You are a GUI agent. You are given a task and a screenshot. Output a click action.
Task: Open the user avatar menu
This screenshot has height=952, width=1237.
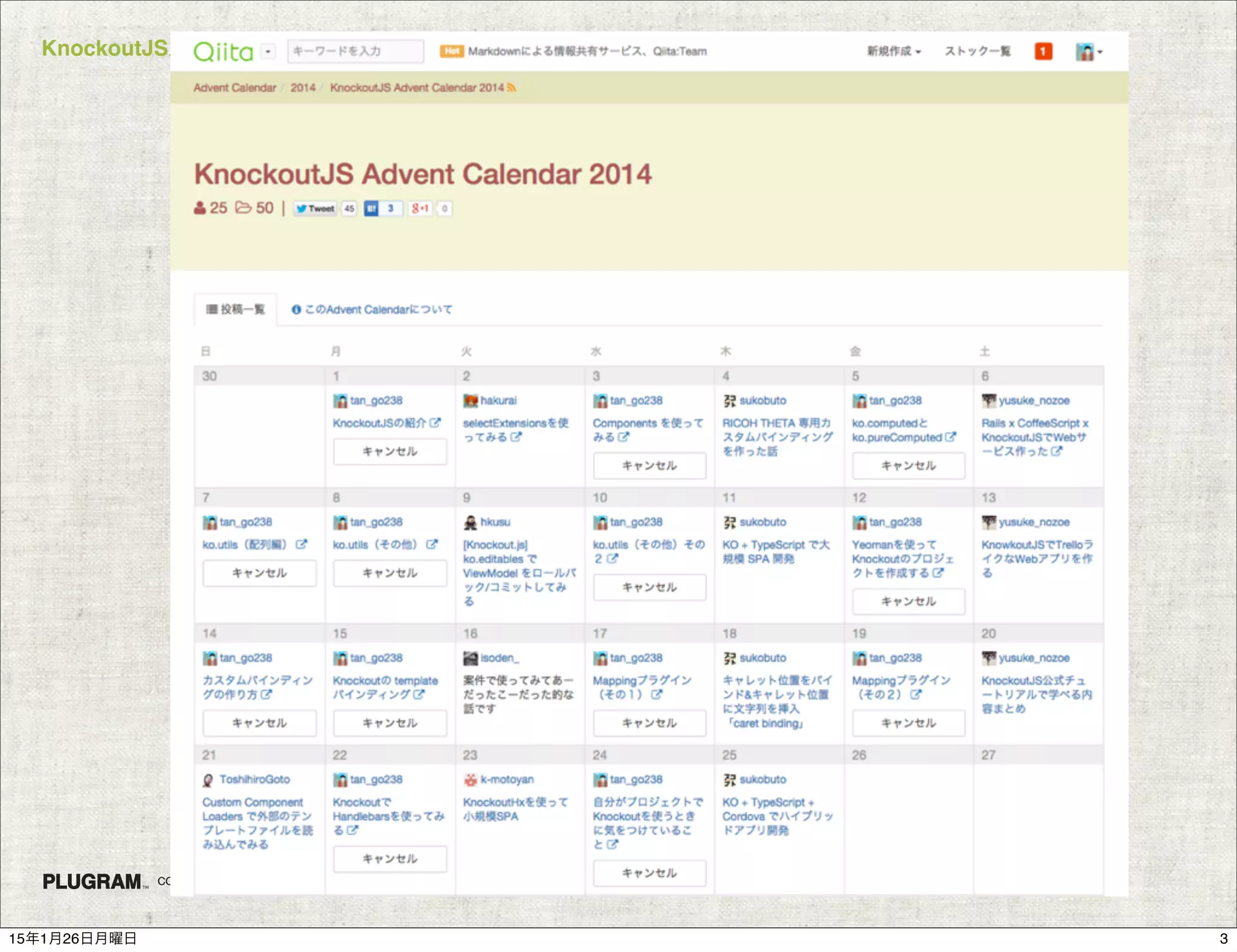click(1088, 52)
